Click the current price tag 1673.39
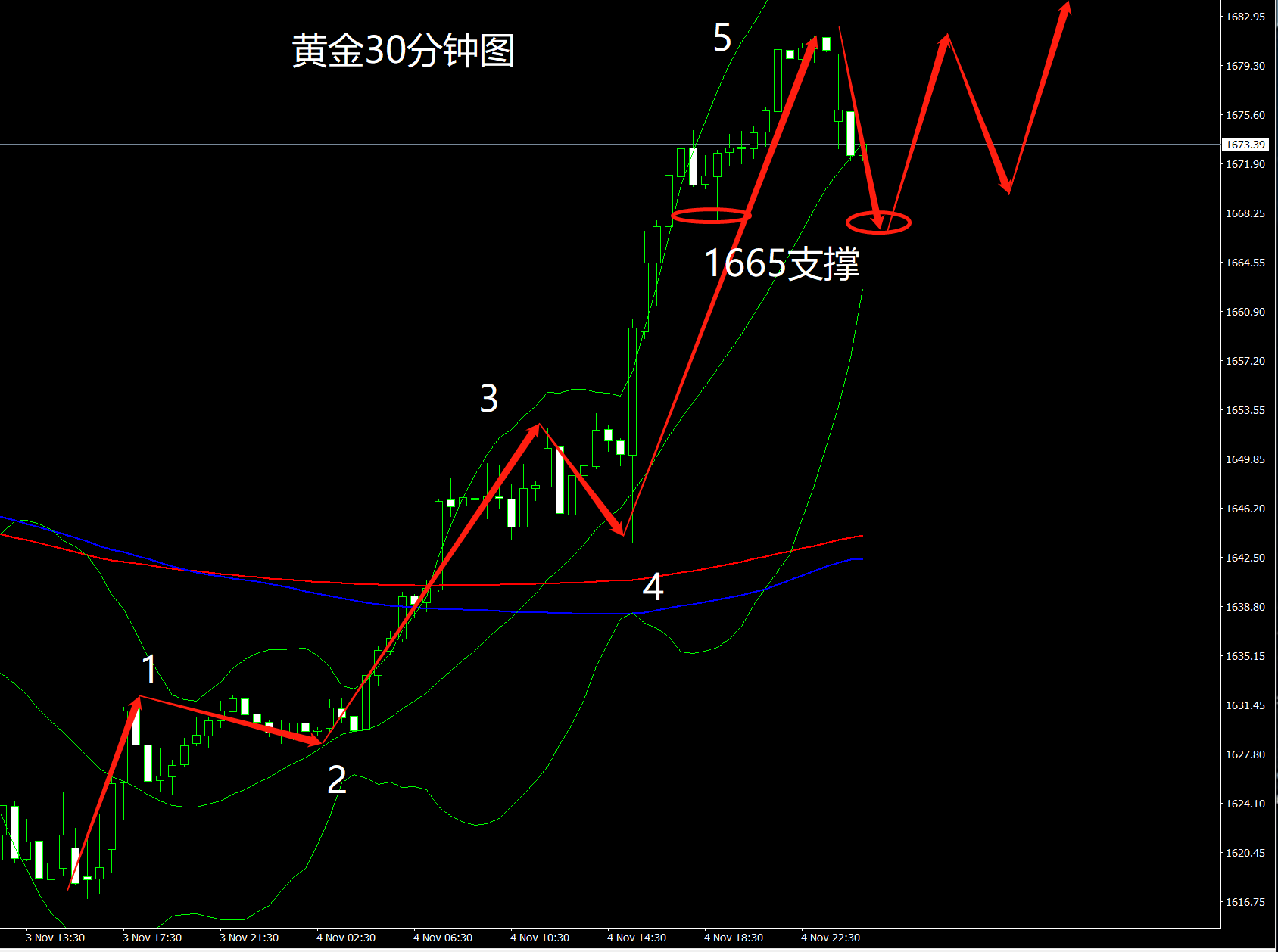 (x=1245, y=145)
